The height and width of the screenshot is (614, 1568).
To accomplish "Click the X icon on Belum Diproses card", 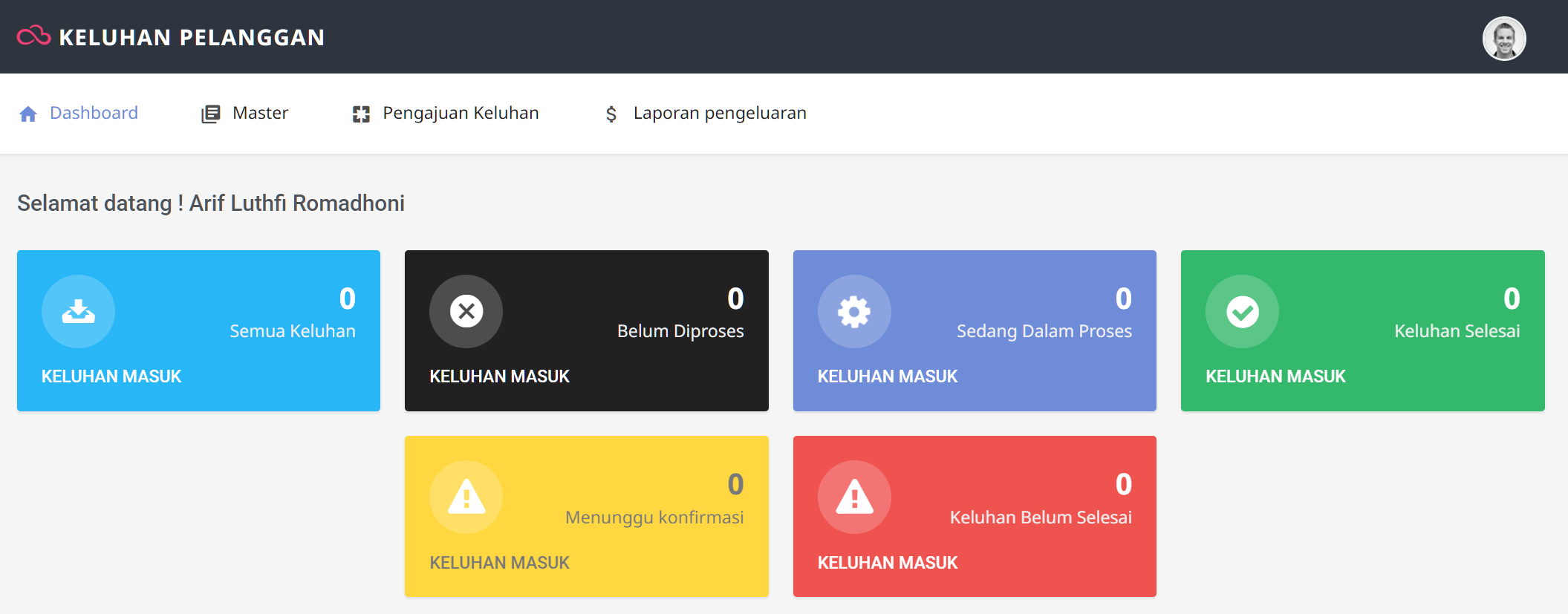I will tap(466, 312).
